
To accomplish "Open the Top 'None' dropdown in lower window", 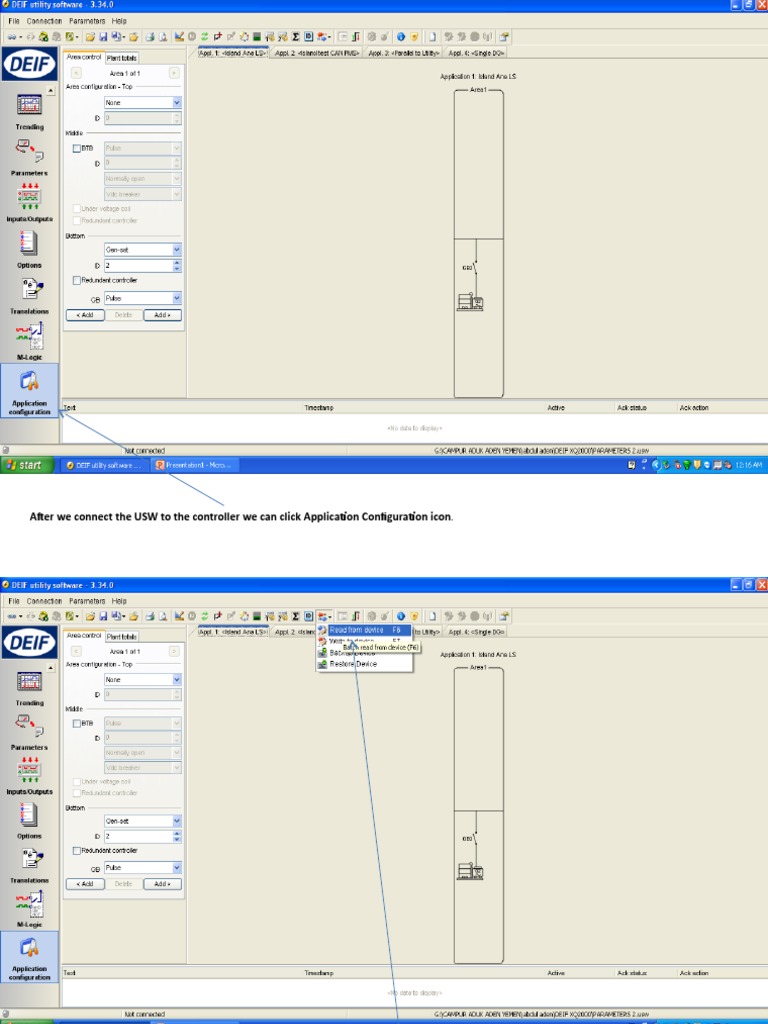I will pyautogui.click(x=142, y=680).
